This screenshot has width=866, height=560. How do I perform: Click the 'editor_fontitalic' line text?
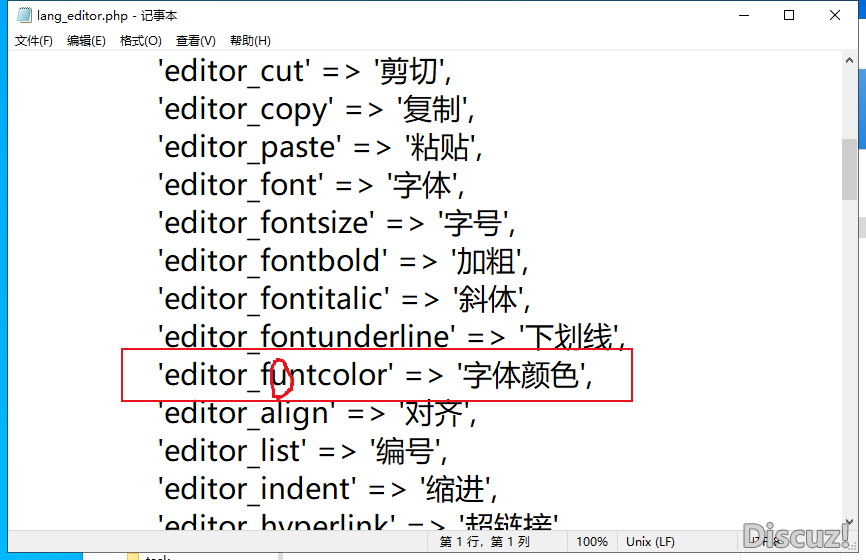tap(344, 299)
